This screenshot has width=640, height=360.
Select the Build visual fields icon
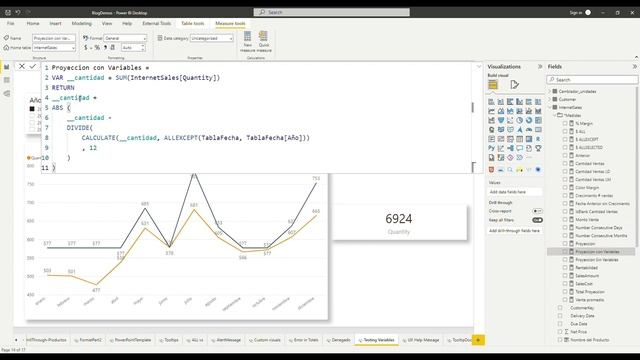[493, 84]
